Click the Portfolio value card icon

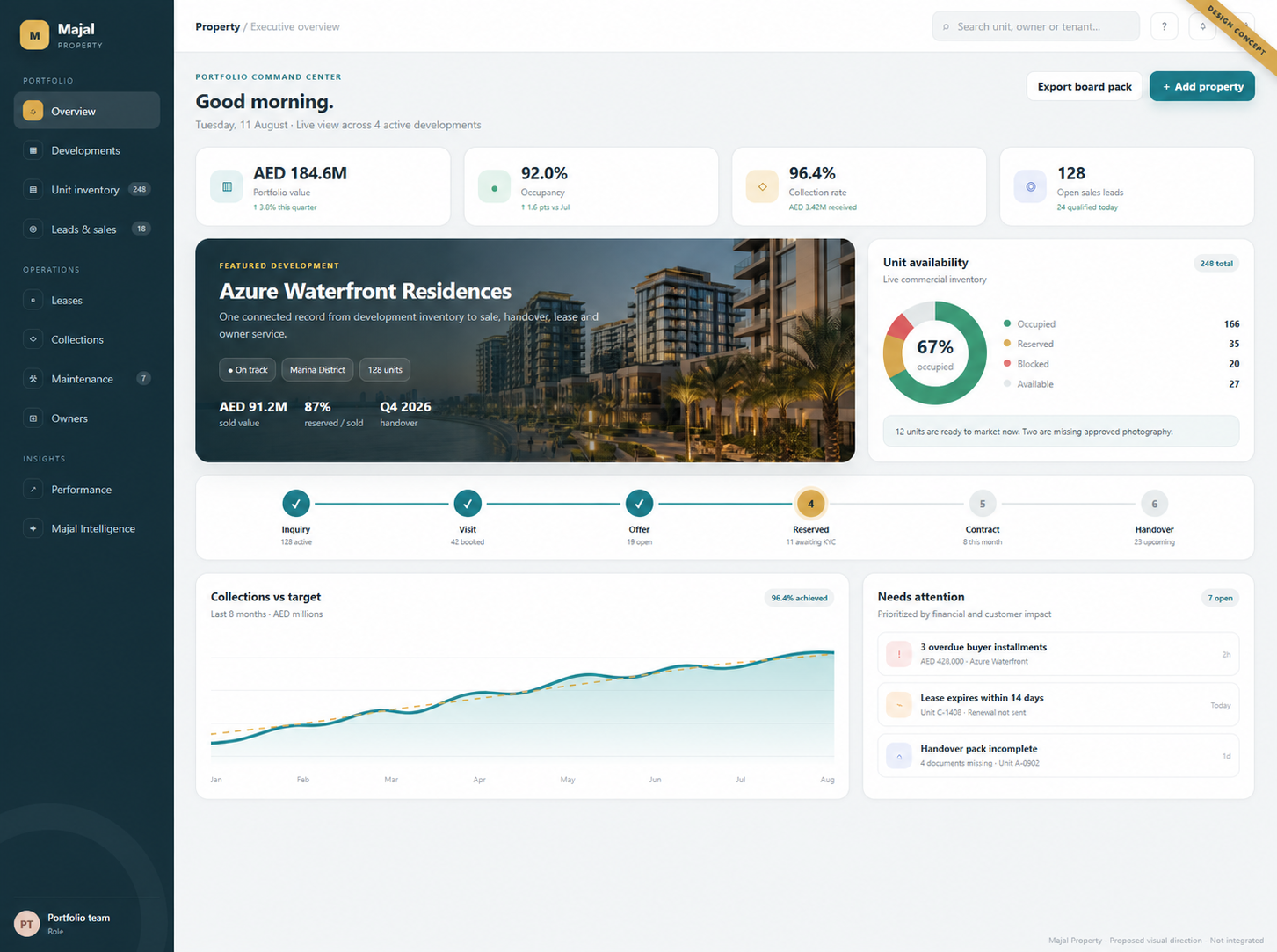click(227, 186)
